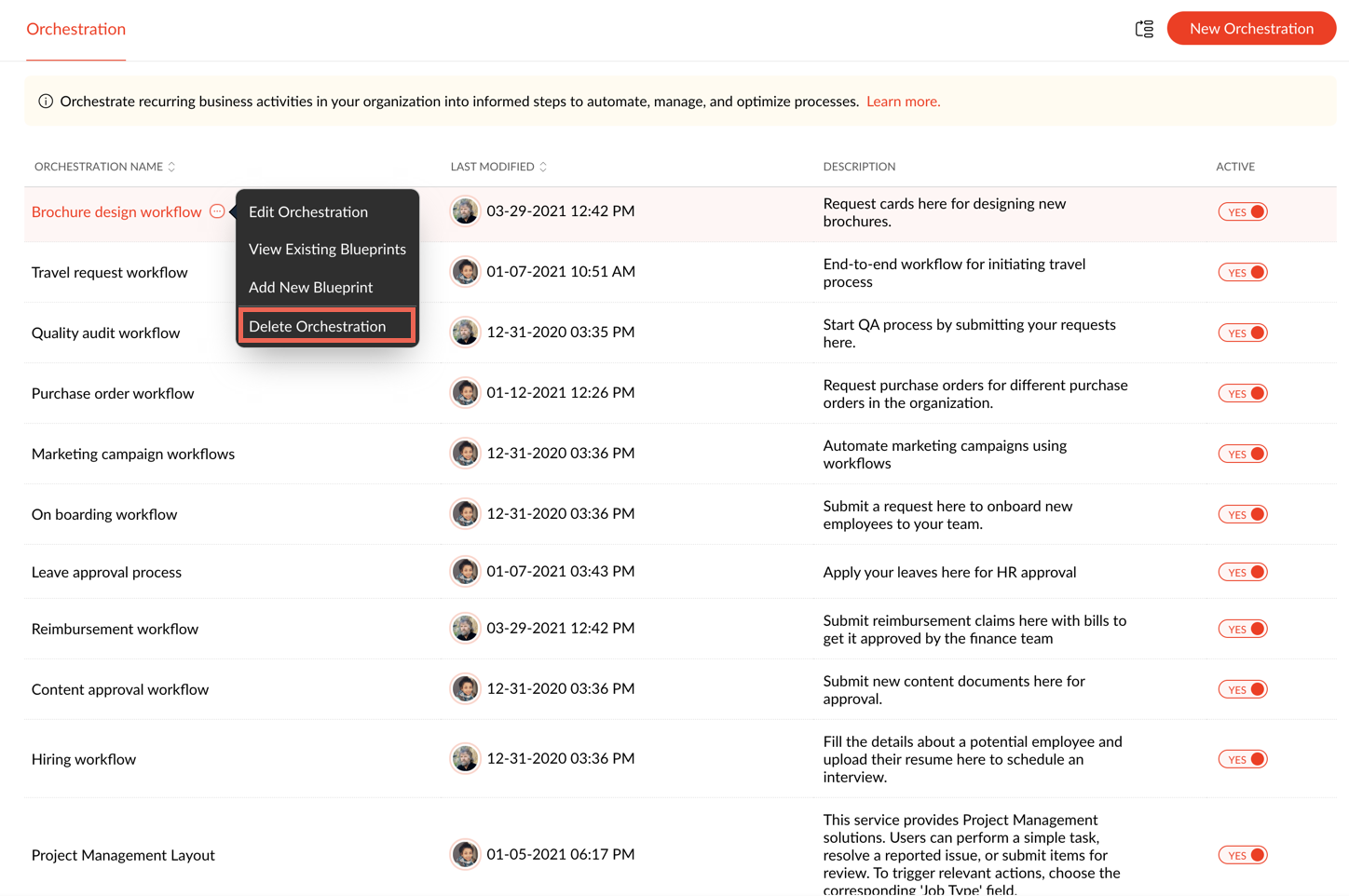Toggle Hiring workflow active switch
The width and height of the screenshot is (1349, 896).
[x=1243, y=760]
